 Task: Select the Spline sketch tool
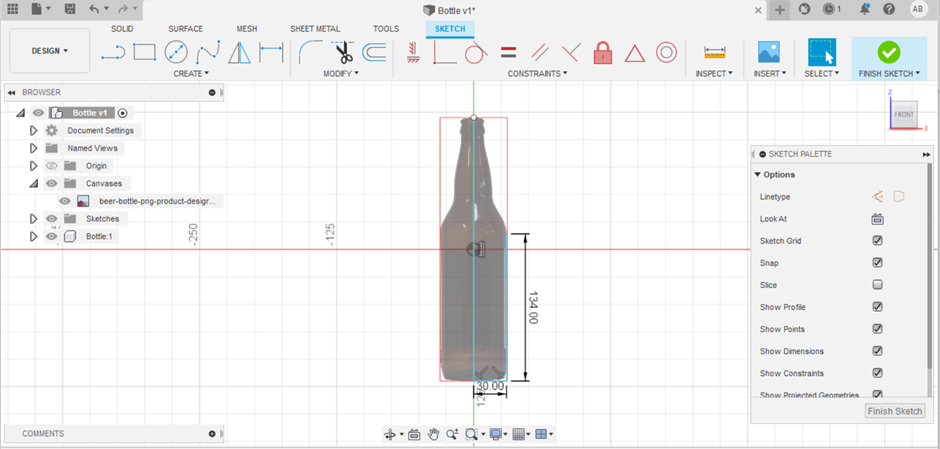(x=208, y=53)
